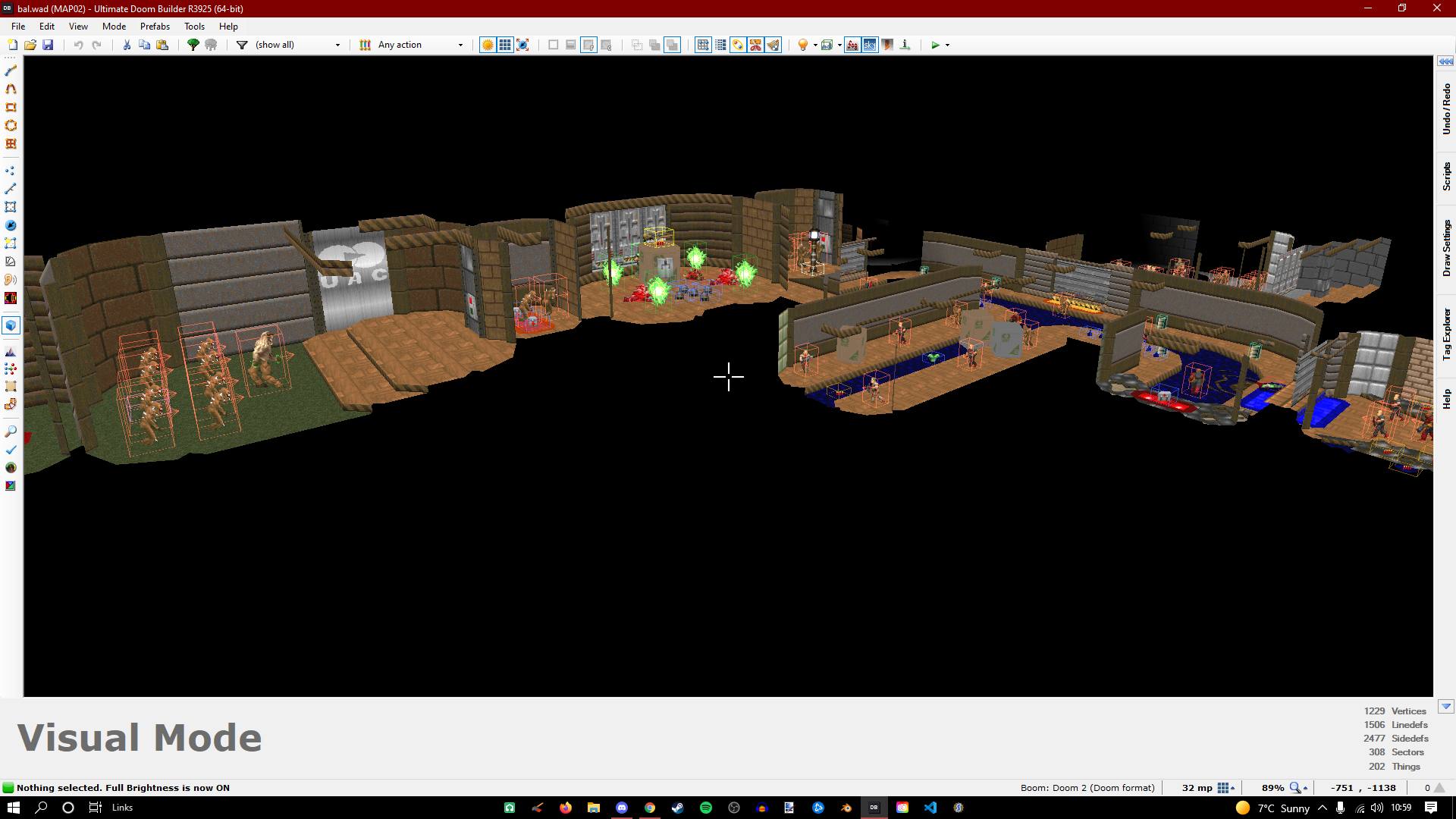Toggle grid rendering button next to sun
The width and height of the screenshot is (1456, 819).
coord(505,45)
